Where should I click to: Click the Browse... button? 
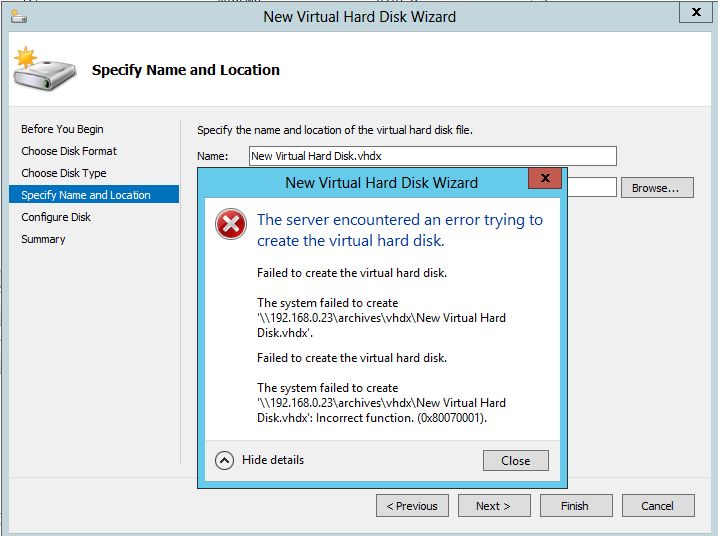click(657, 188)
